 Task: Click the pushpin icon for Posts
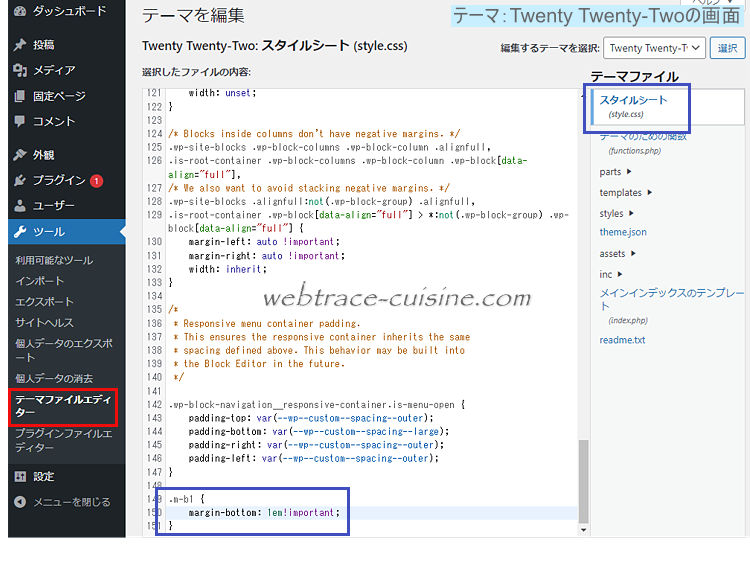[x=20, y=44]
